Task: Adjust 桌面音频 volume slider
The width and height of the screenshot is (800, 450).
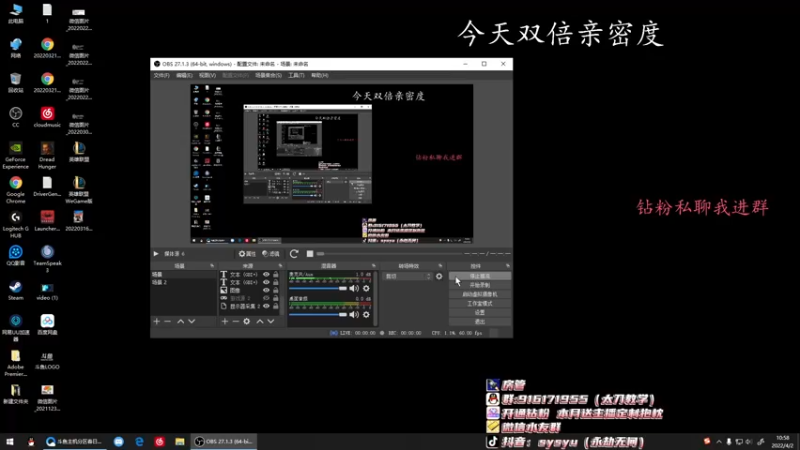Action: click(318, 314)
